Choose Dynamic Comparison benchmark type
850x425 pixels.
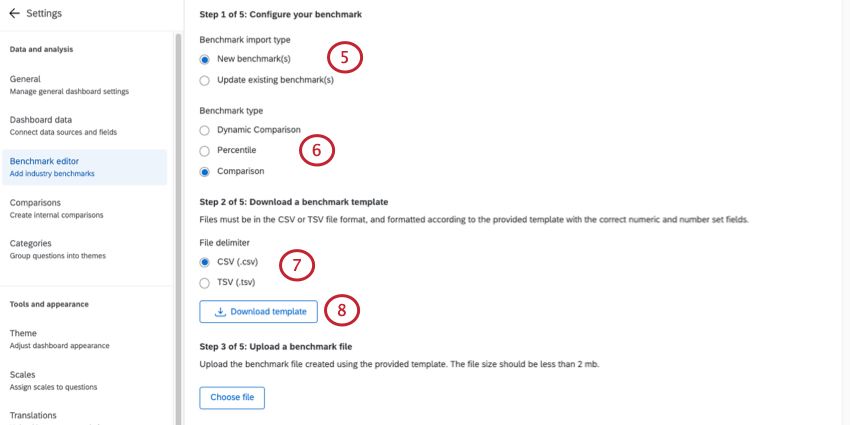205,130
